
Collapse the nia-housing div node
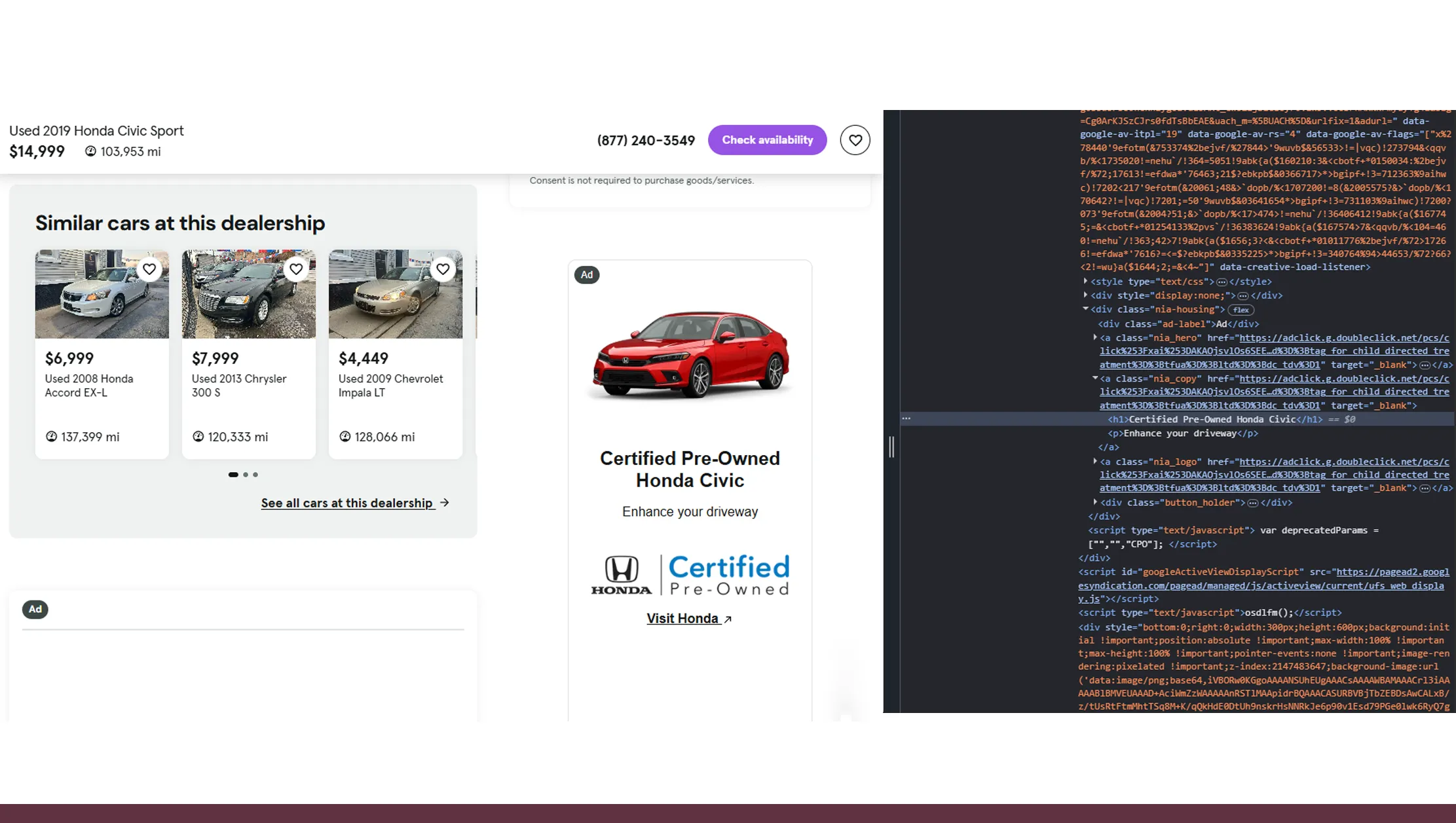[1085, 309]
